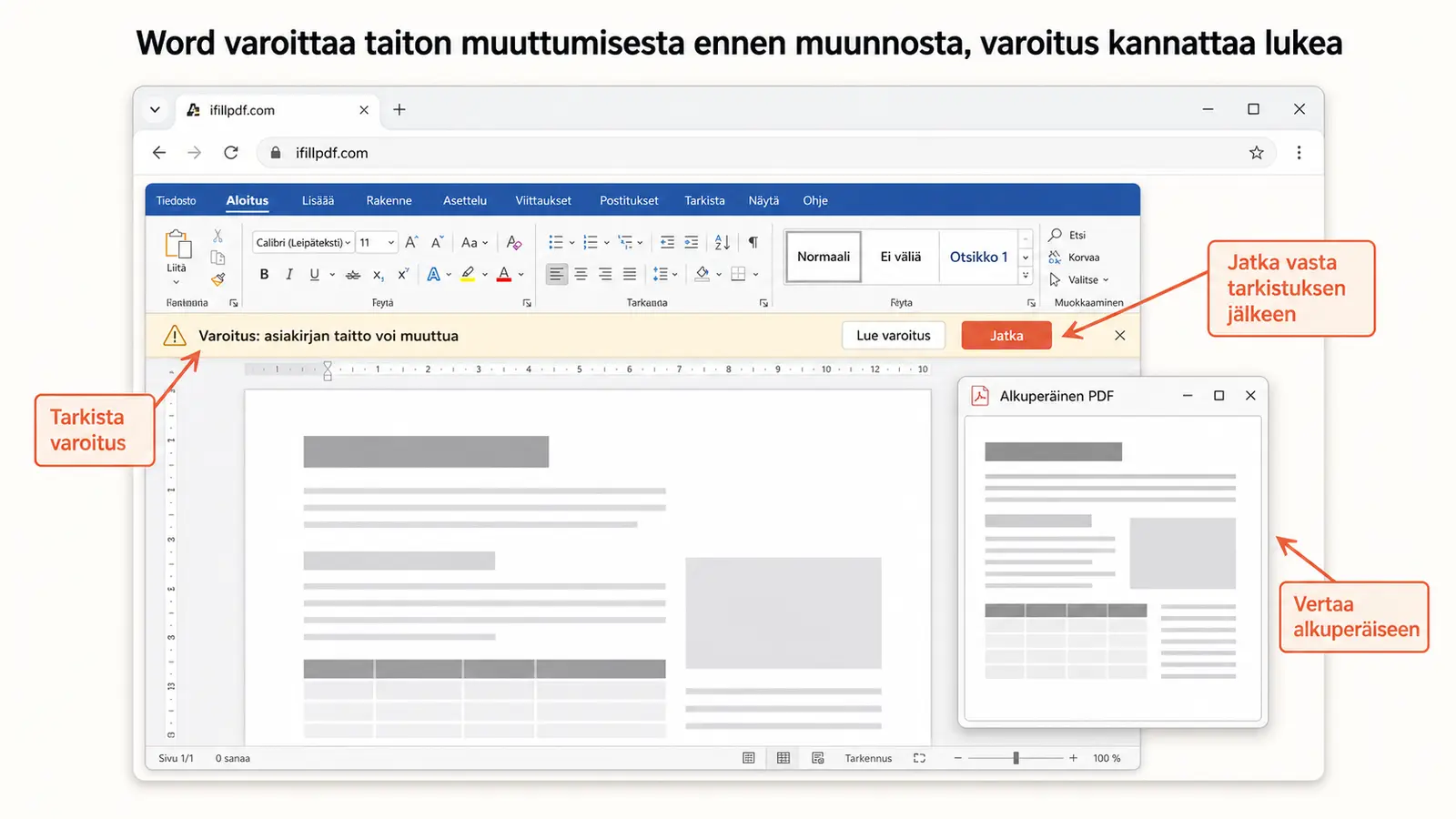This screenshot has width=1456, height=819.
Task: Click the Clear formatting icon
Action: [x=514, y=242]
